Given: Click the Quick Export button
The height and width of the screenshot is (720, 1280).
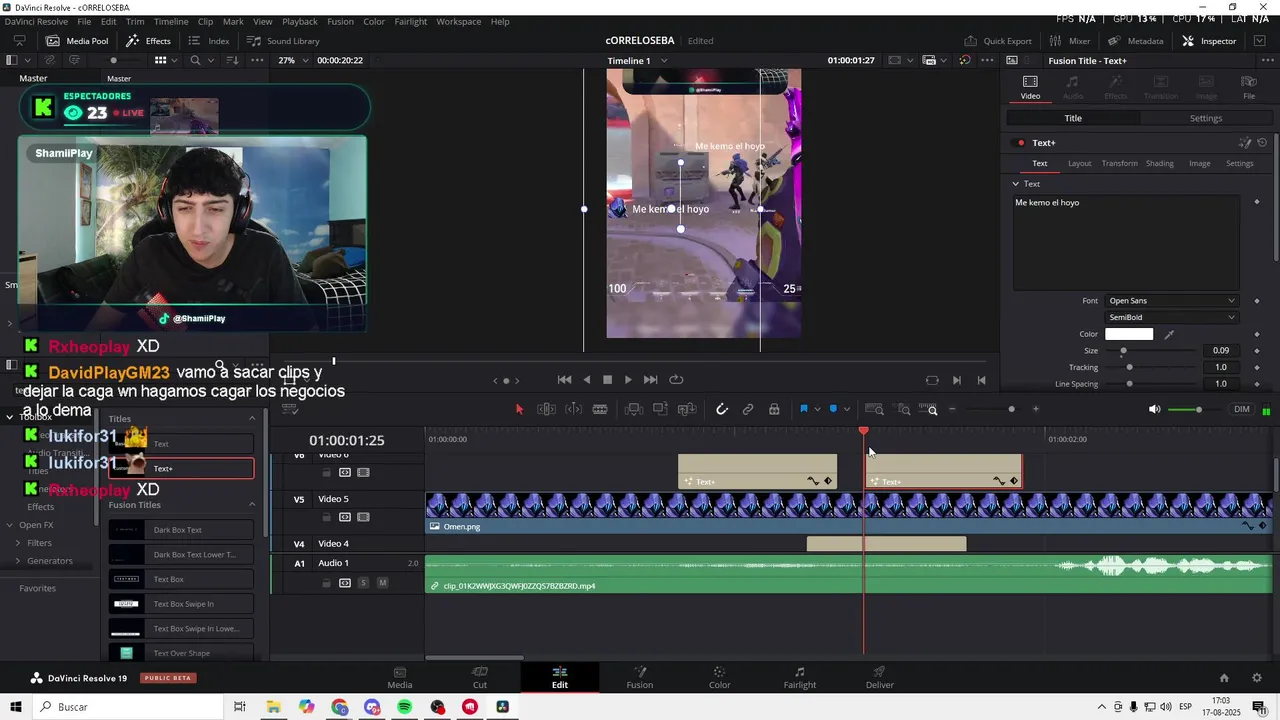Looking at the screenshot, I should (x=998, y=41).
